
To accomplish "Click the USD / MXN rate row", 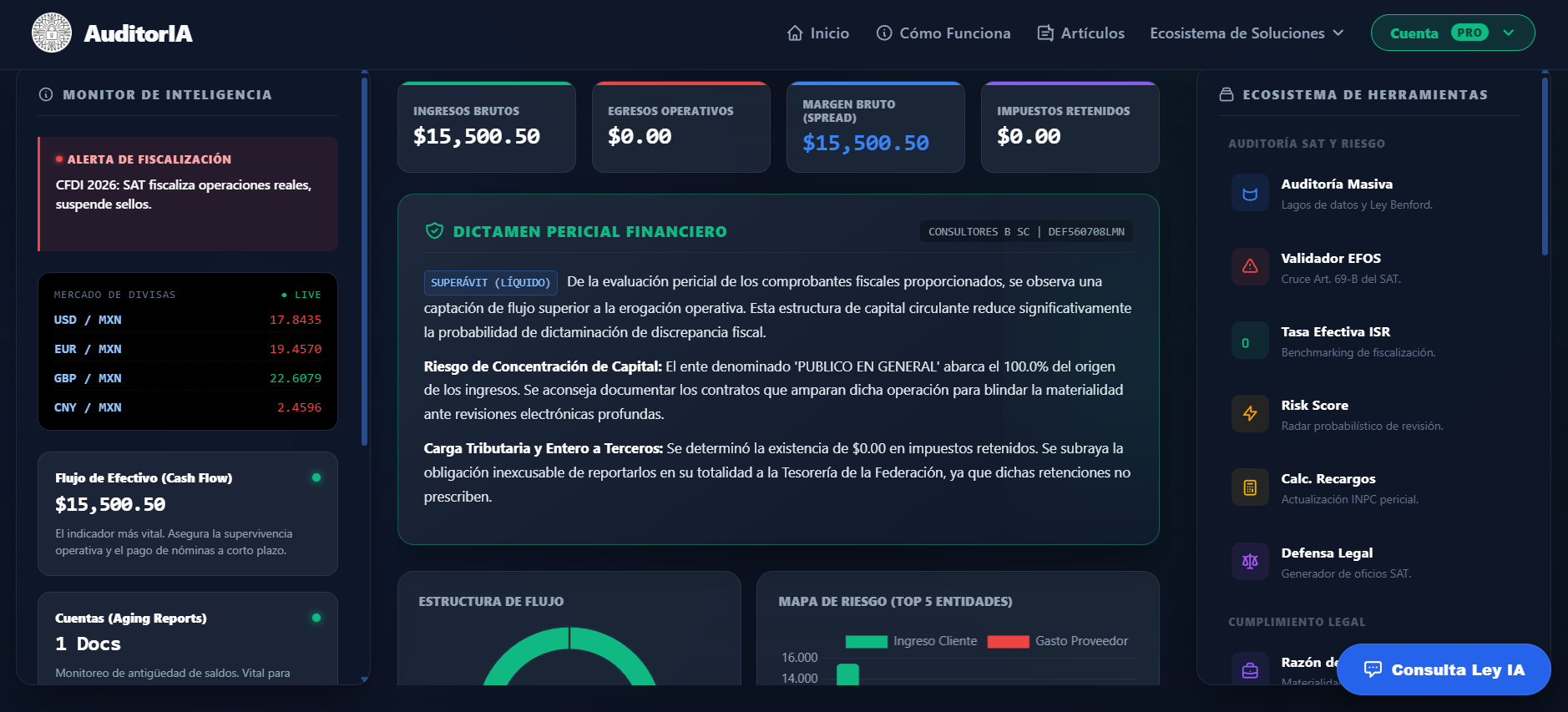I will 188,320.
